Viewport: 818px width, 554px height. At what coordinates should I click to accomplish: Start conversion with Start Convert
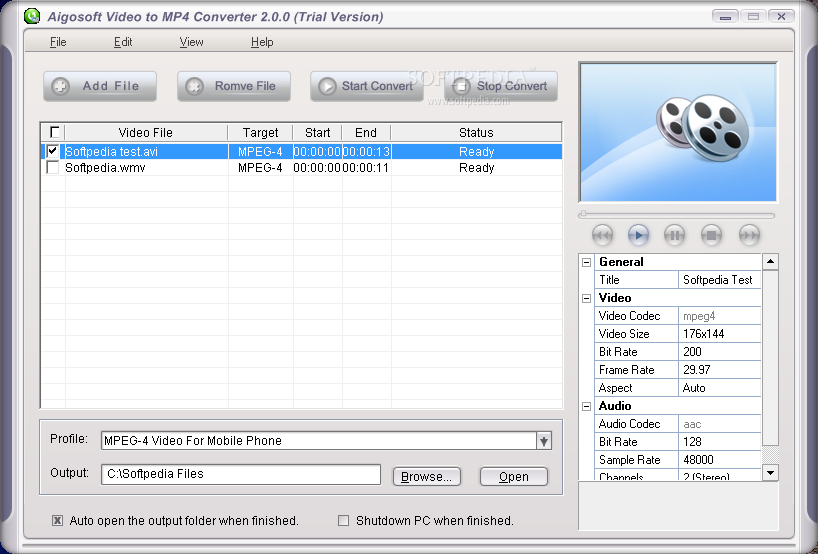point(367,86)
